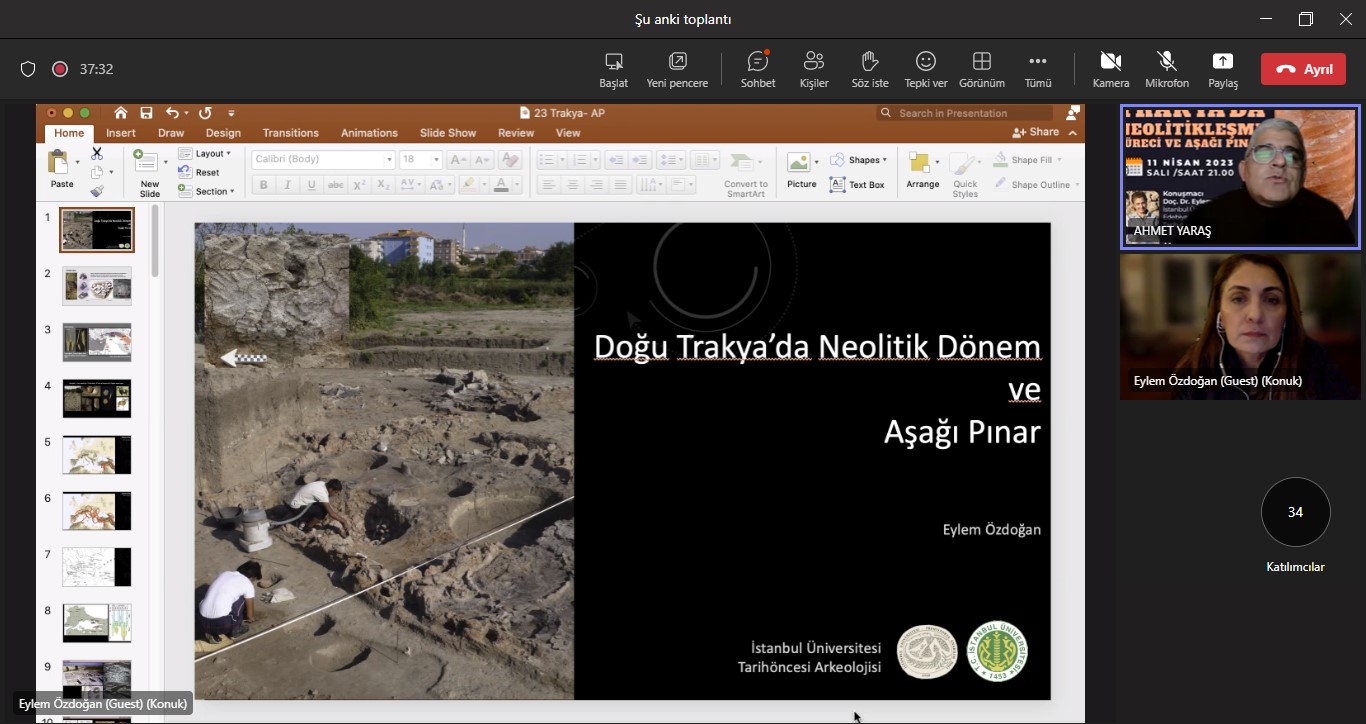Screen dimensions: 1366x724
Task: Insert a Picture from ribbon
Action: 801,170
